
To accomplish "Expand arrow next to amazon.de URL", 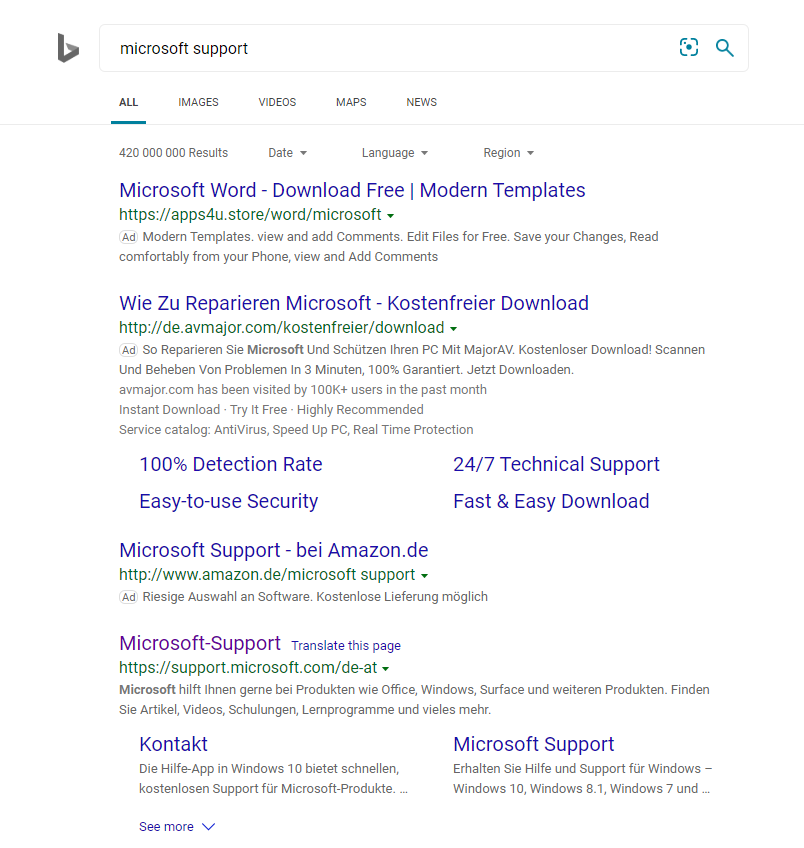I will (x=424, y=575).
